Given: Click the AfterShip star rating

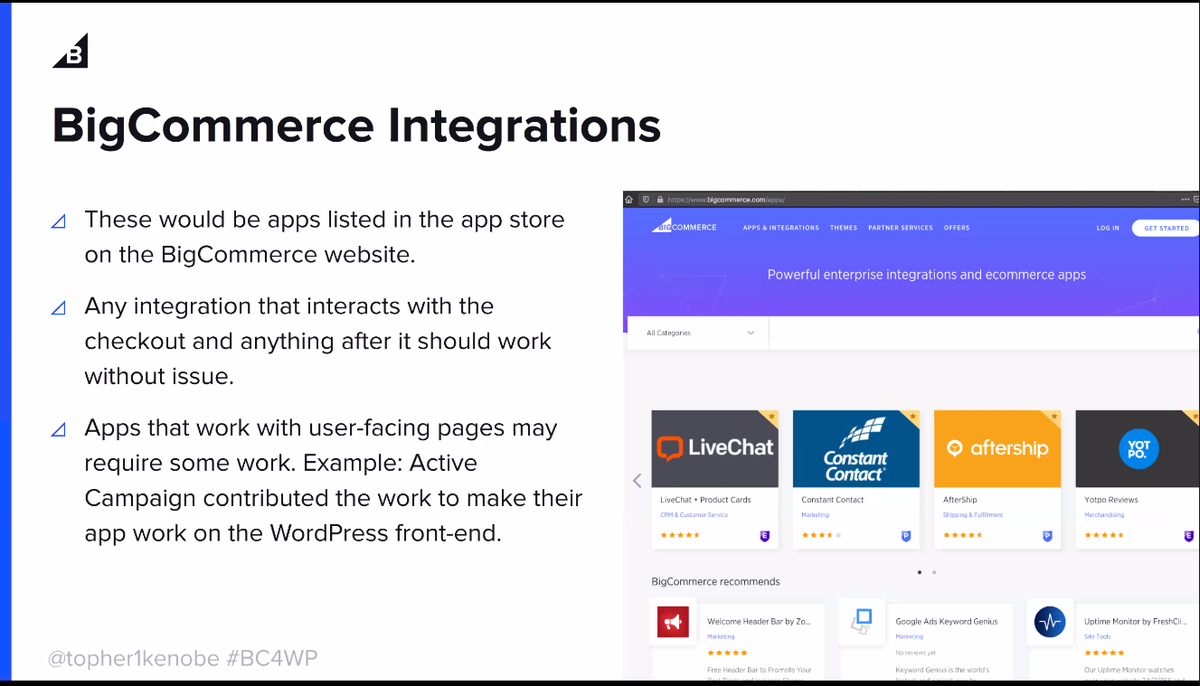Looking at the screenshot, I should [962, 536].
